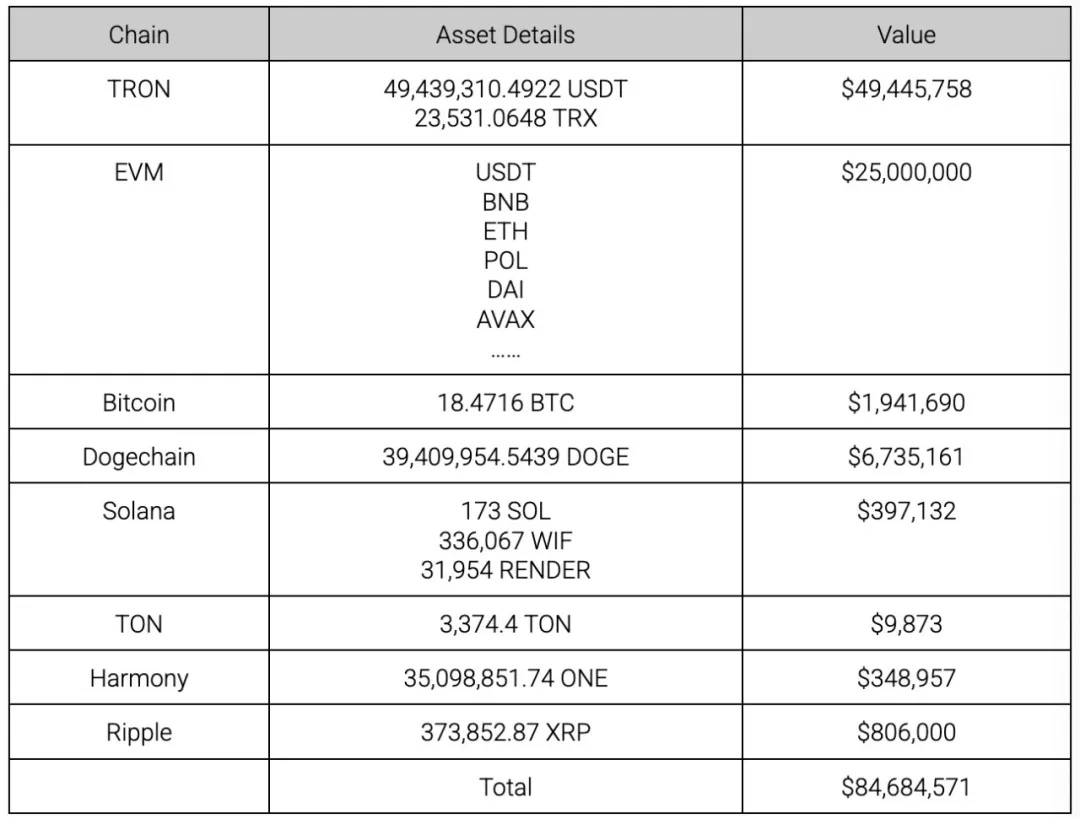Click the Chain column header
The height and width of the screenshot is (819, 1080).
pos(139,35)
